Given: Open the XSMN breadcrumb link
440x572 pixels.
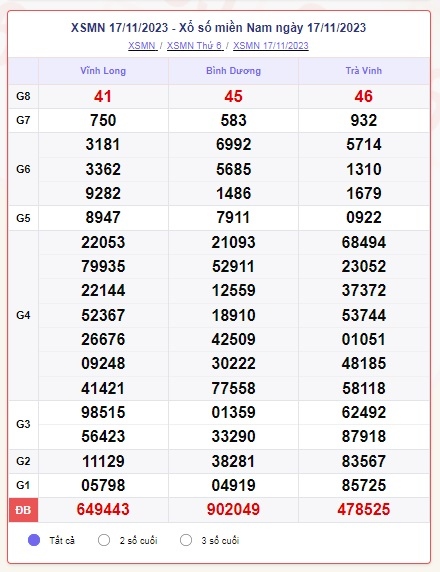Looking at the screenshot, I should 142,46.
